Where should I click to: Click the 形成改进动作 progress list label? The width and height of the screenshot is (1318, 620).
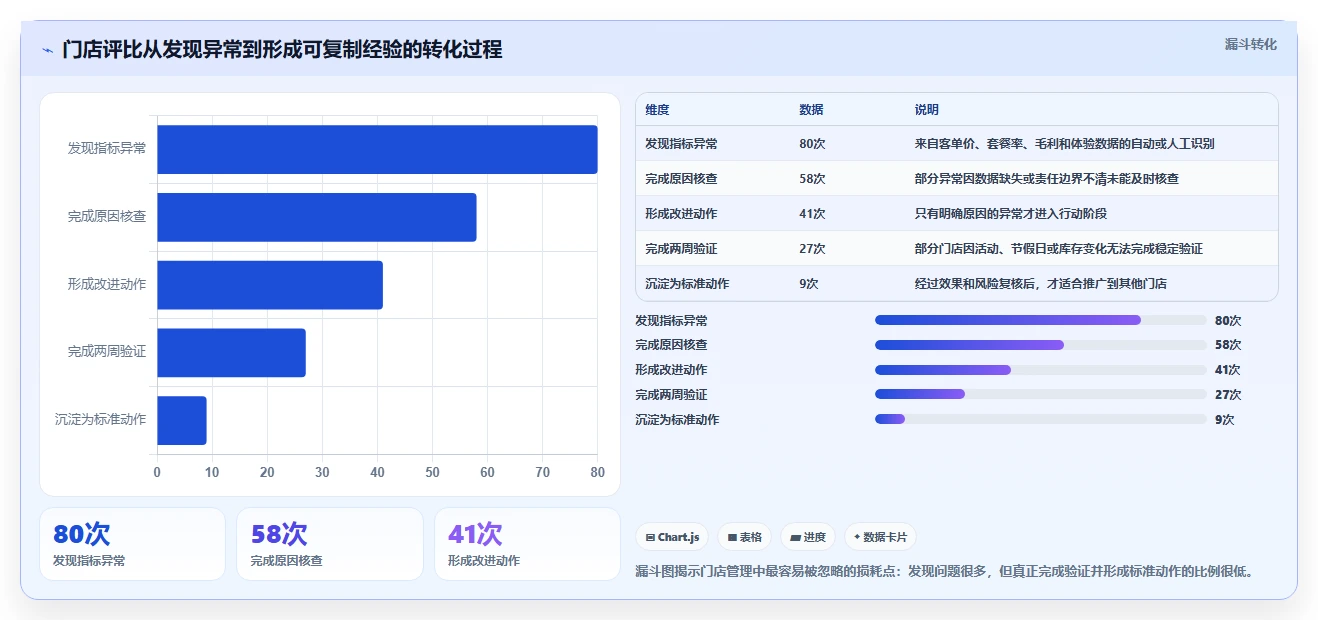click(x=671, y=370)
